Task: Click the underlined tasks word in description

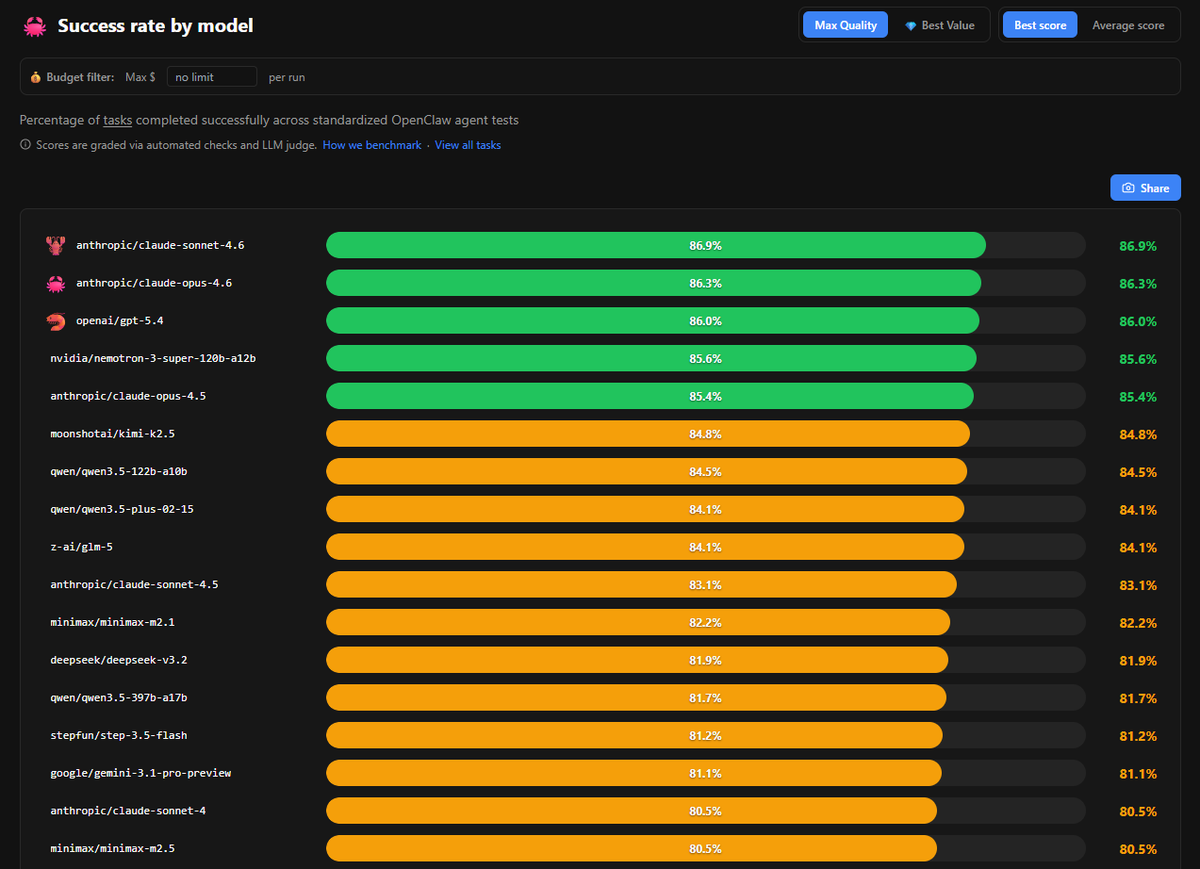Action: point(117,120)
